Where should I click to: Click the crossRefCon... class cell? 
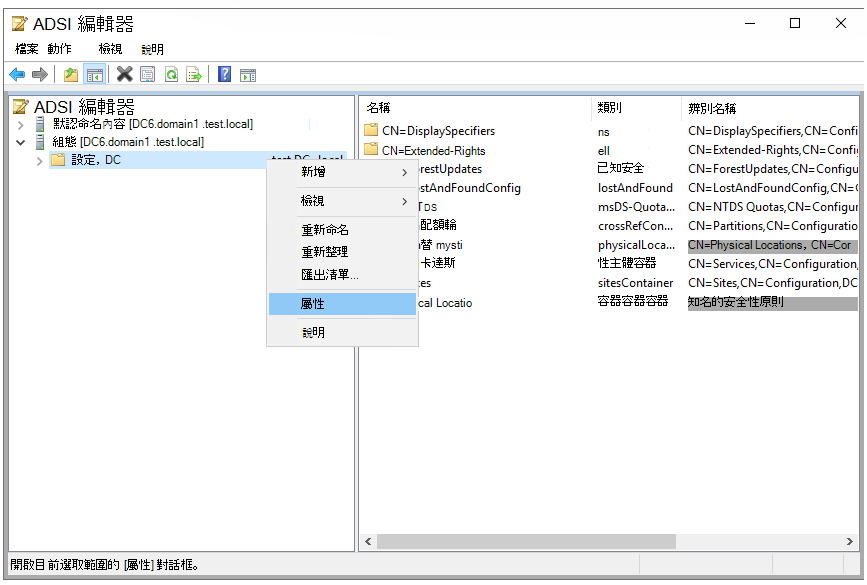pyautogui.click(x=635, y=226)
